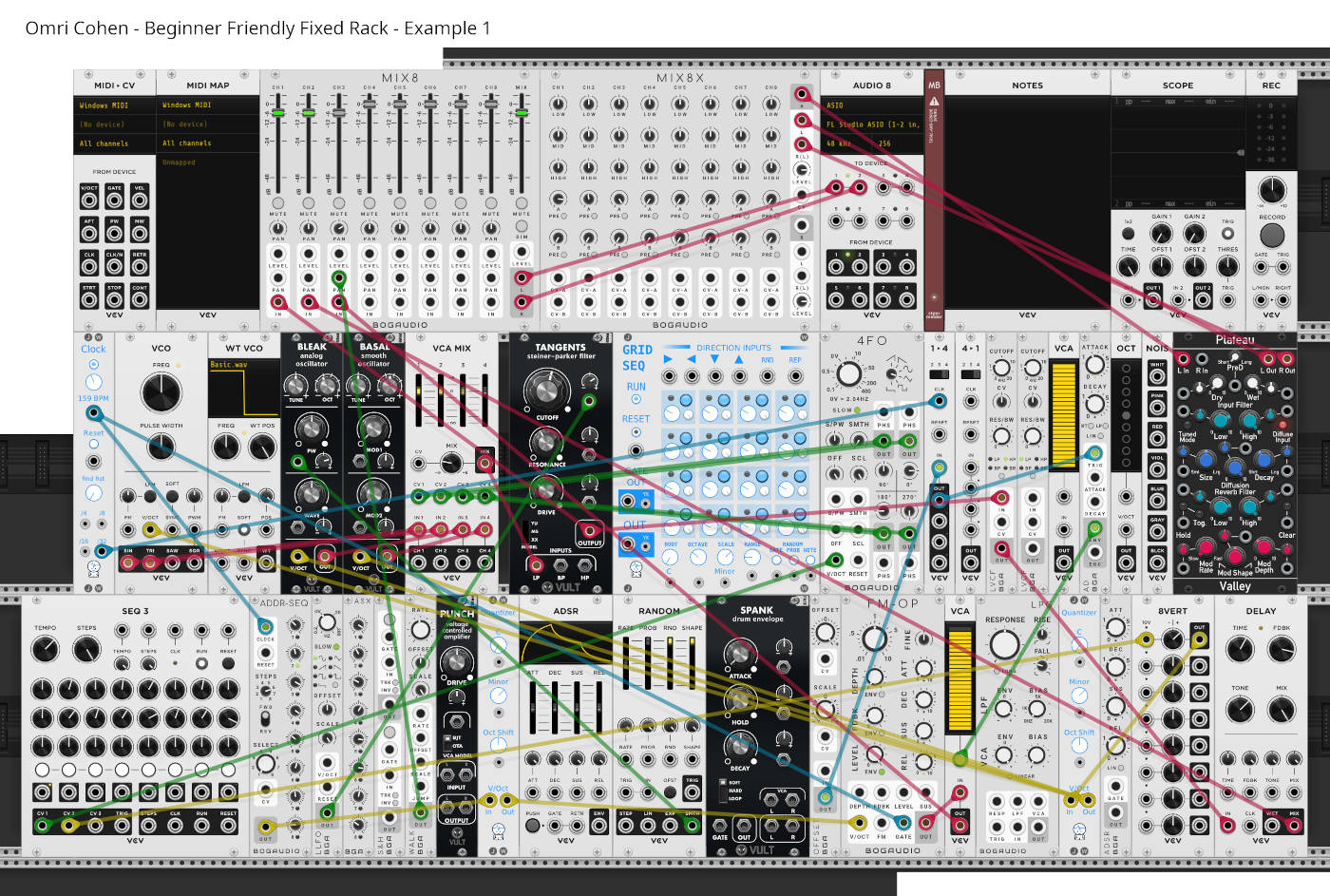This screenshot has width=1330, height=896.
Task: Click the figure icon at the Quantizer's bottom
Action: [x=499, y=831]
